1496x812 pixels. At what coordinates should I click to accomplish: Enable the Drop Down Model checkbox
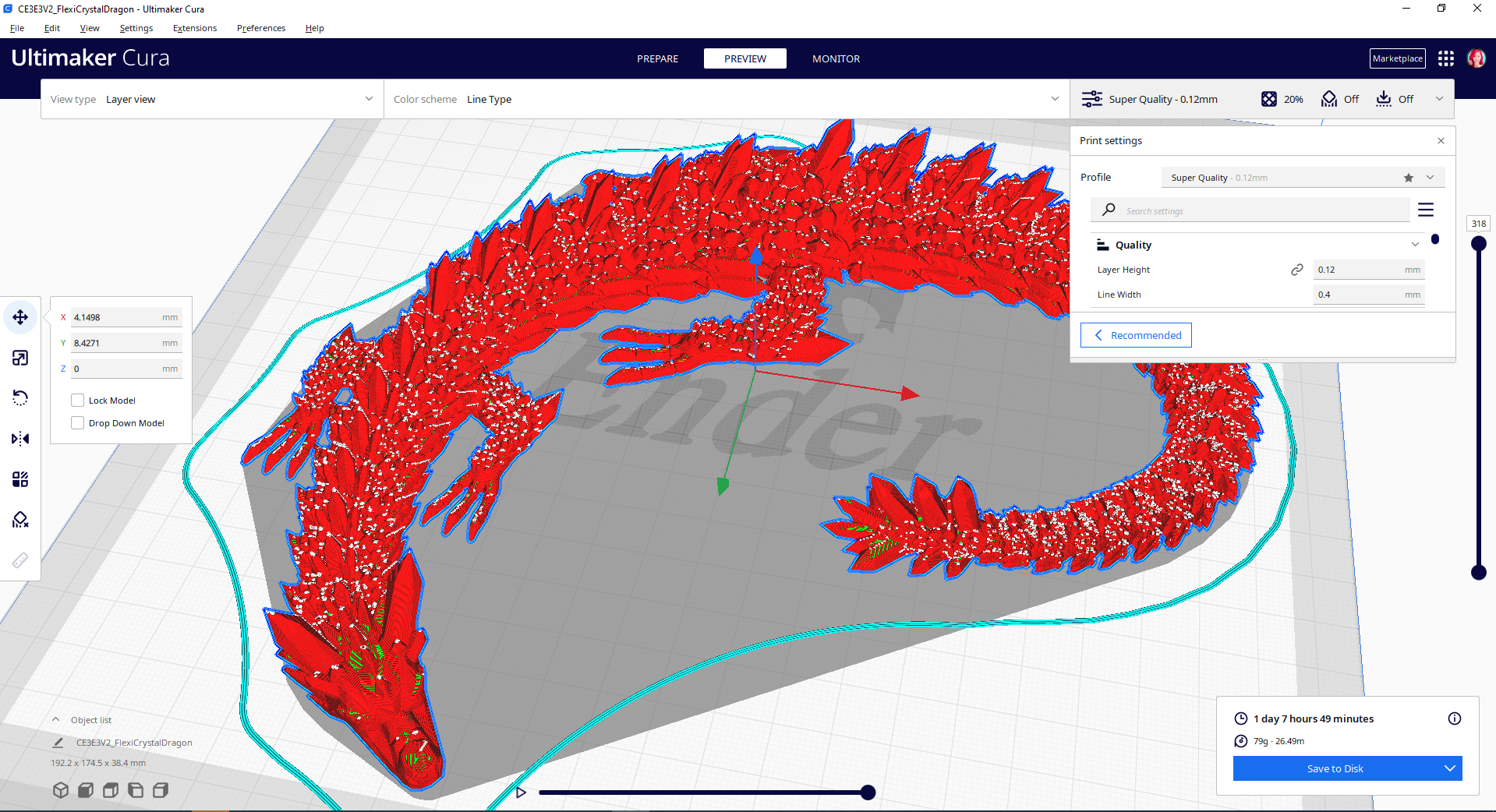pos(77,422)
